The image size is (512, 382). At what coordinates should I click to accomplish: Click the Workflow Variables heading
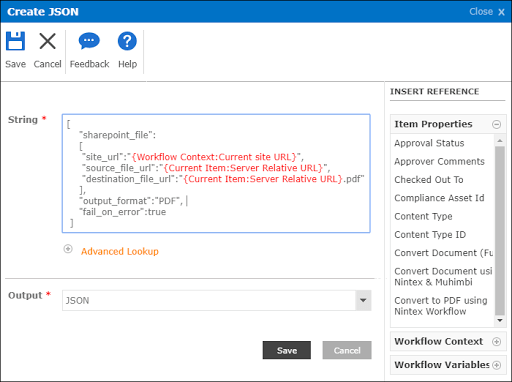click(442, 365)
